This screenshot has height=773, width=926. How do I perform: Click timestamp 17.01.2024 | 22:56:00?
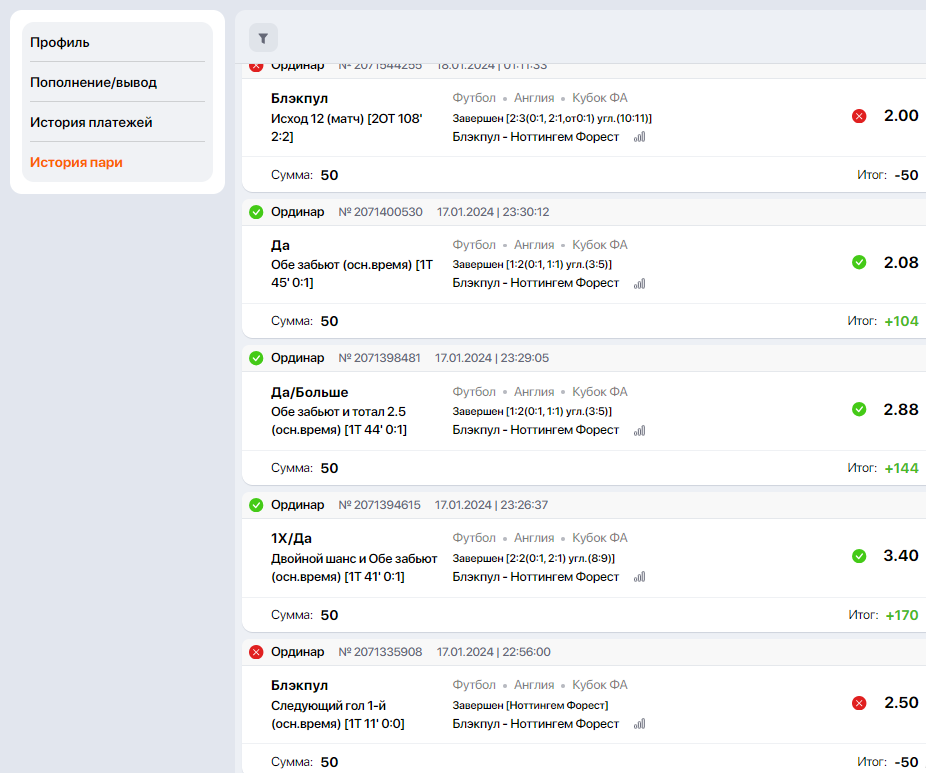click(x=494, y=652)
